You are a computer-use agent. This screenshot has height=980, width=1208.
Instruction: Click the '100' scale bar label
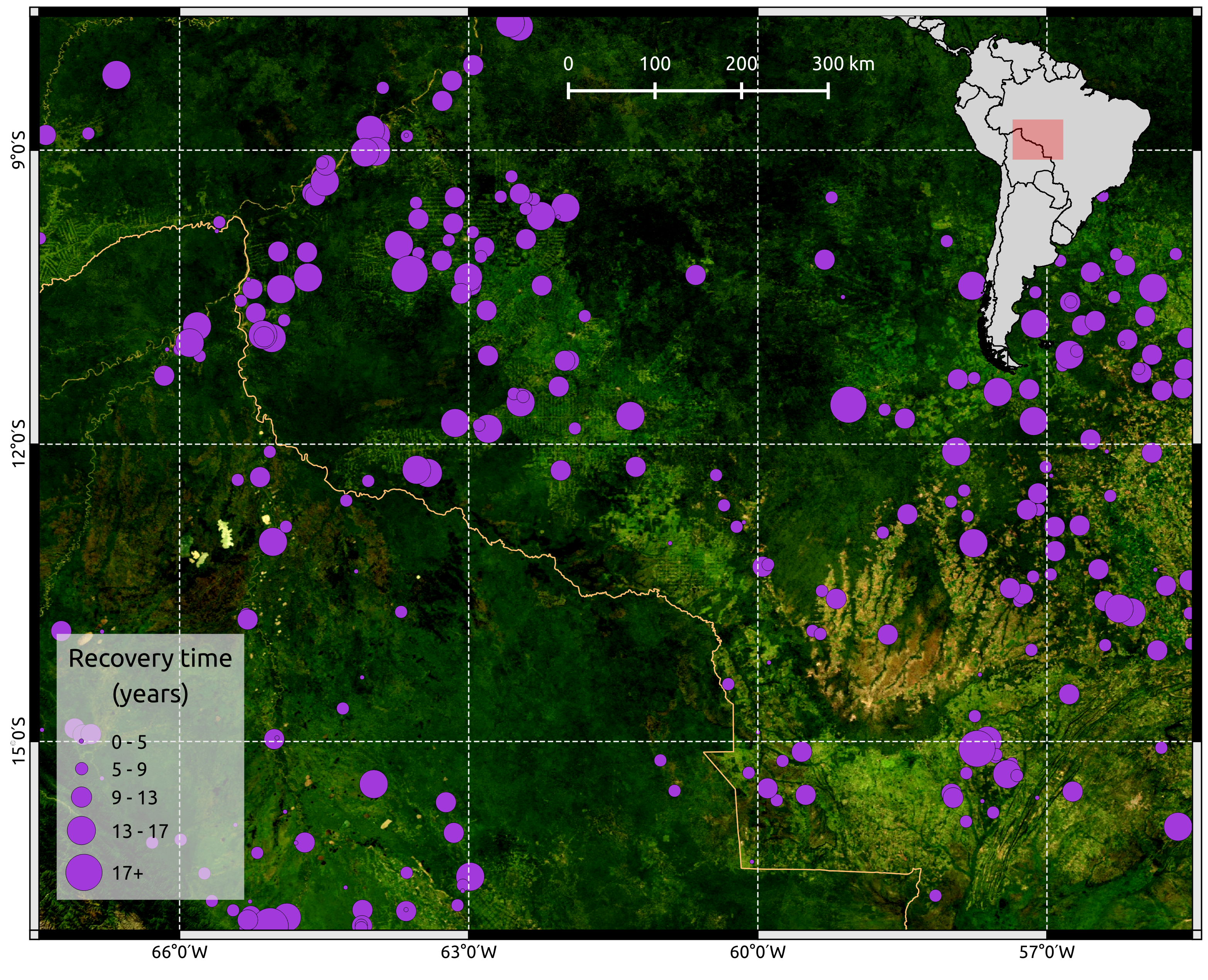click(x=655, y=64)
